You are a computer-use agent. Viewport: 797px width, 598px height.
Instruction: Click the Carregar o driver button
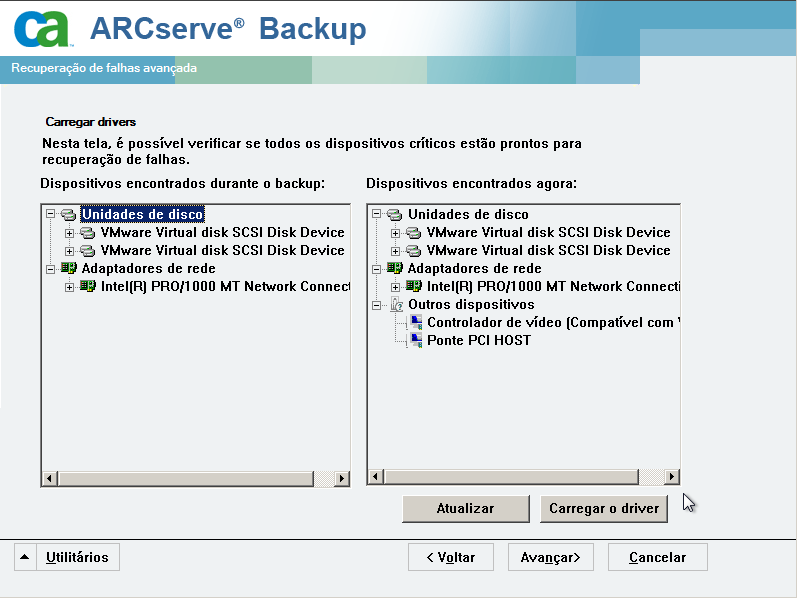point(604,509)
